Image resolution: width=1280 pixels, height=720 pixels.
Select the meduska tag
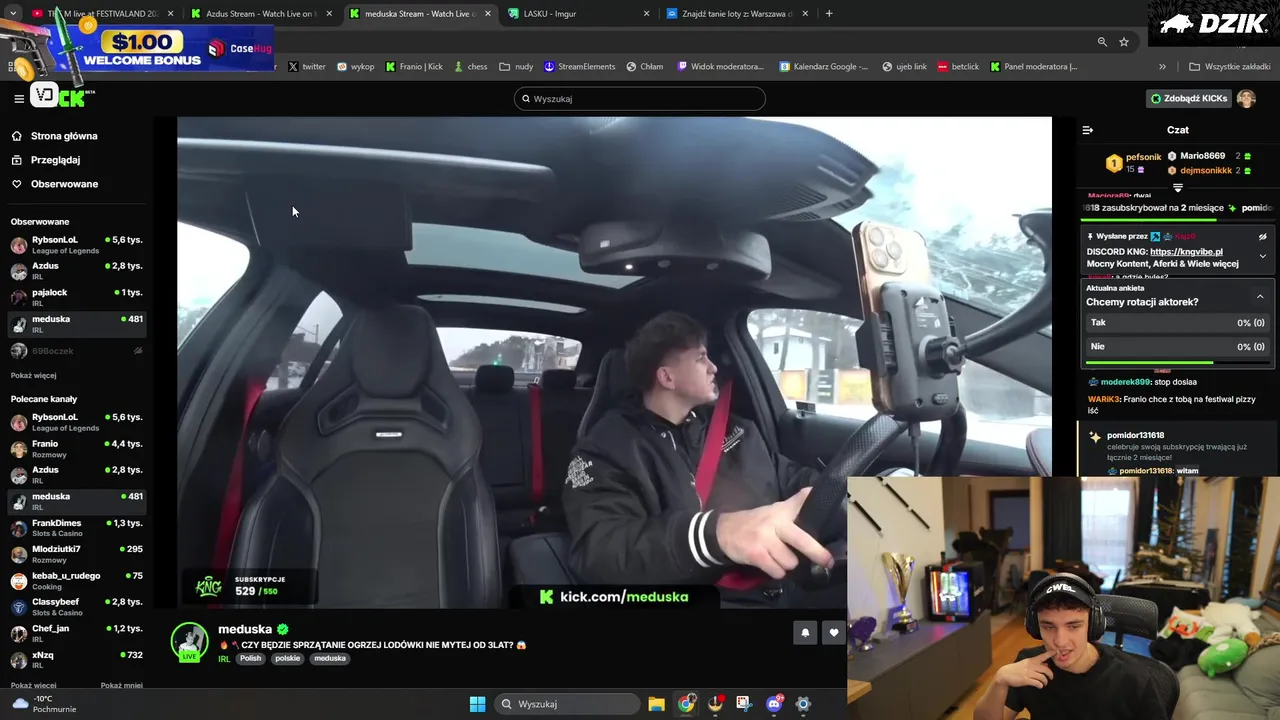tap(329, 658)
